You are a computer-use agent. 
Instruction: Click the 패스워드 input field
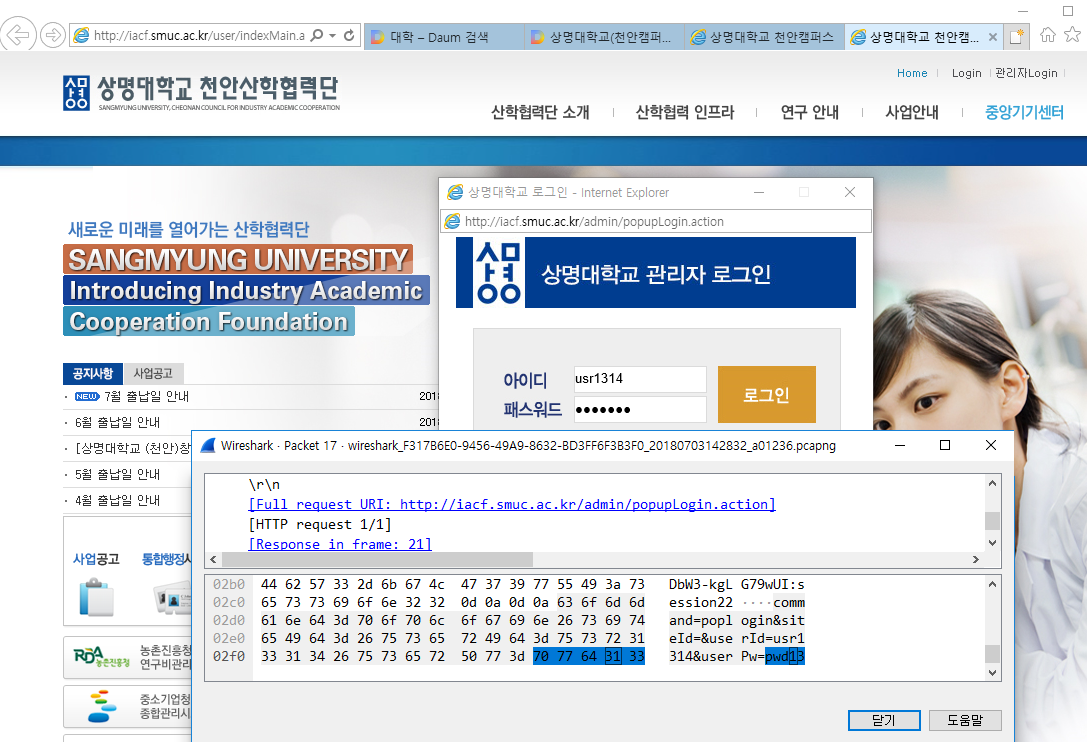coord(640,409)
